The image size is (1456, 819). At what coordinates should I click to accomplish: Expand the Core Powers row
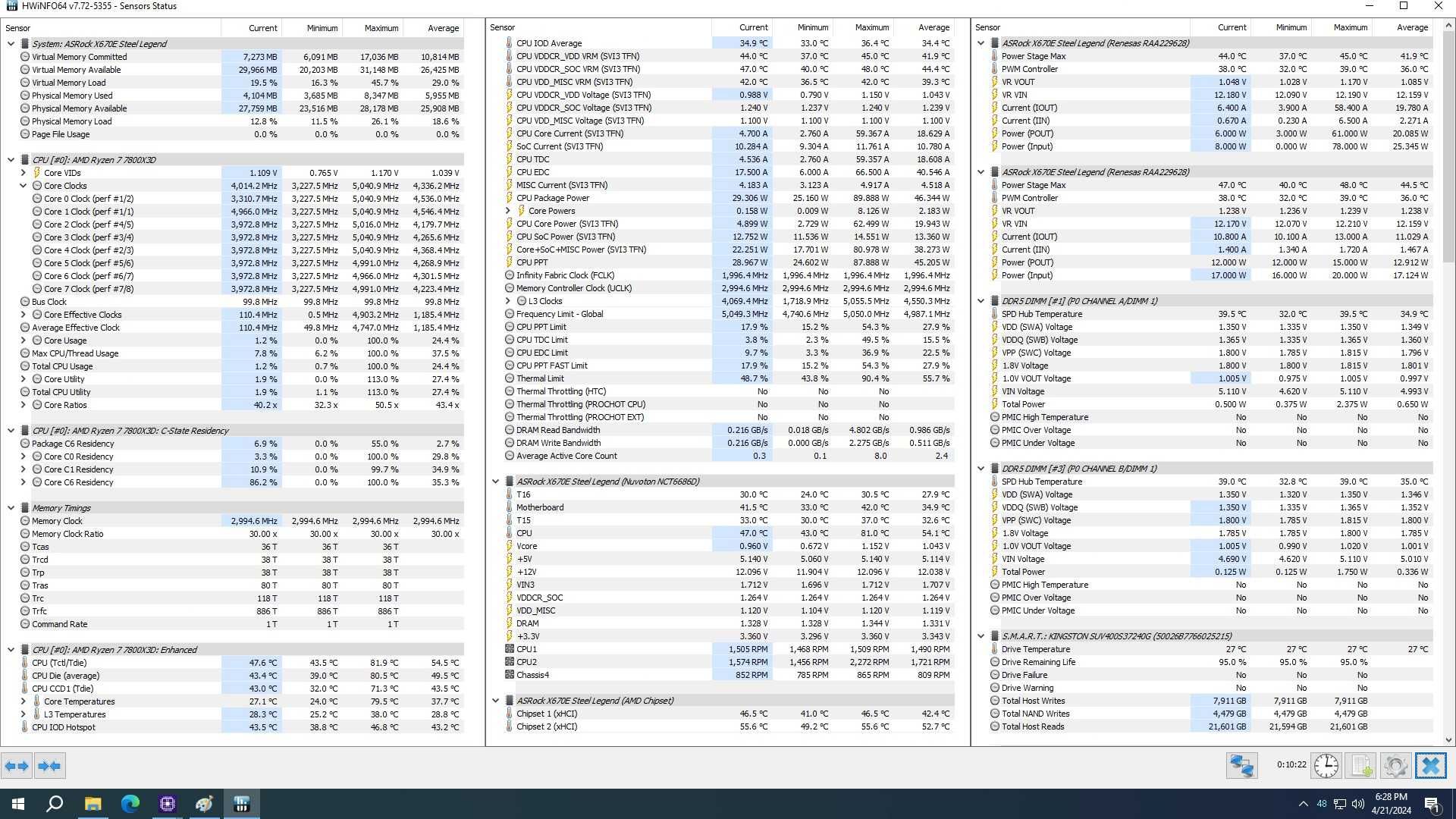507,211
